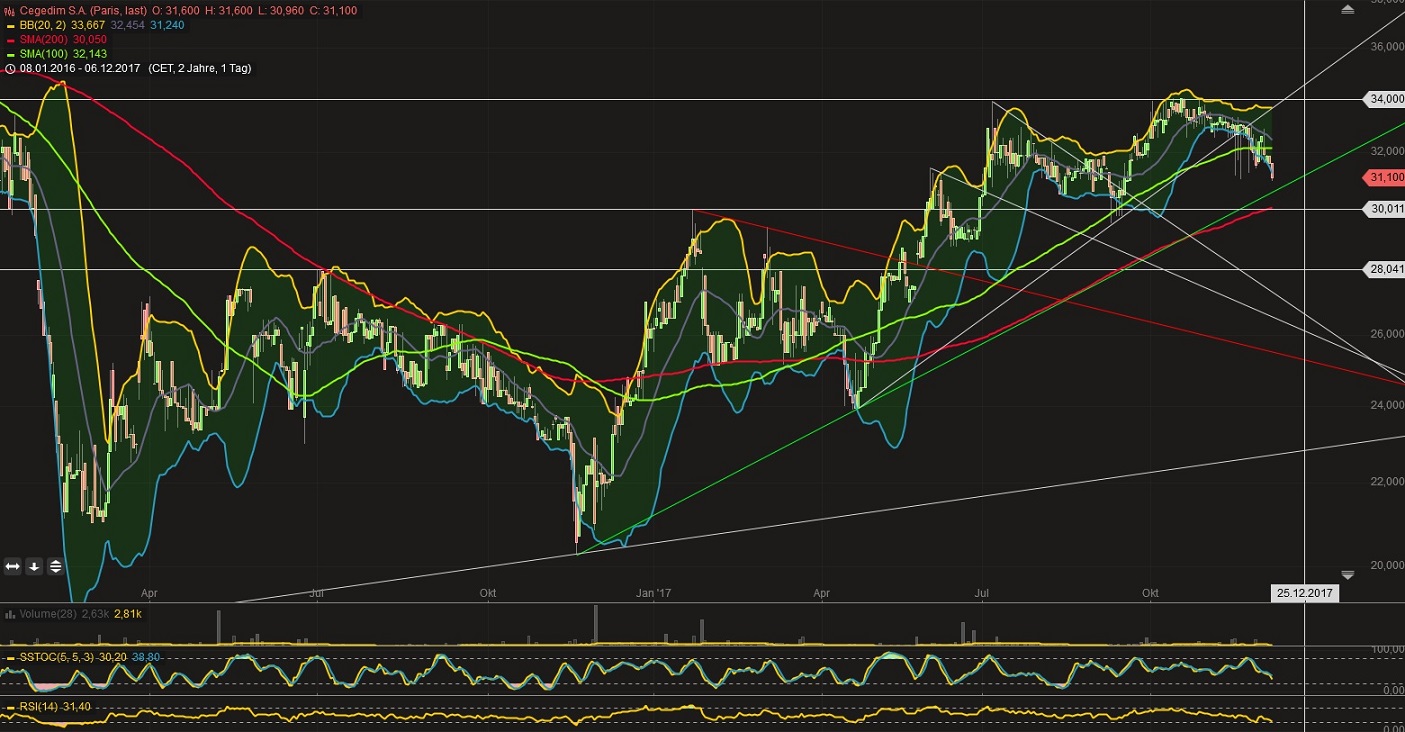The width and height of the screenshot is (1405, 732).
Task: Click the 25.12.2017 date marker on time axis
Action: [x=1302, y=593]
